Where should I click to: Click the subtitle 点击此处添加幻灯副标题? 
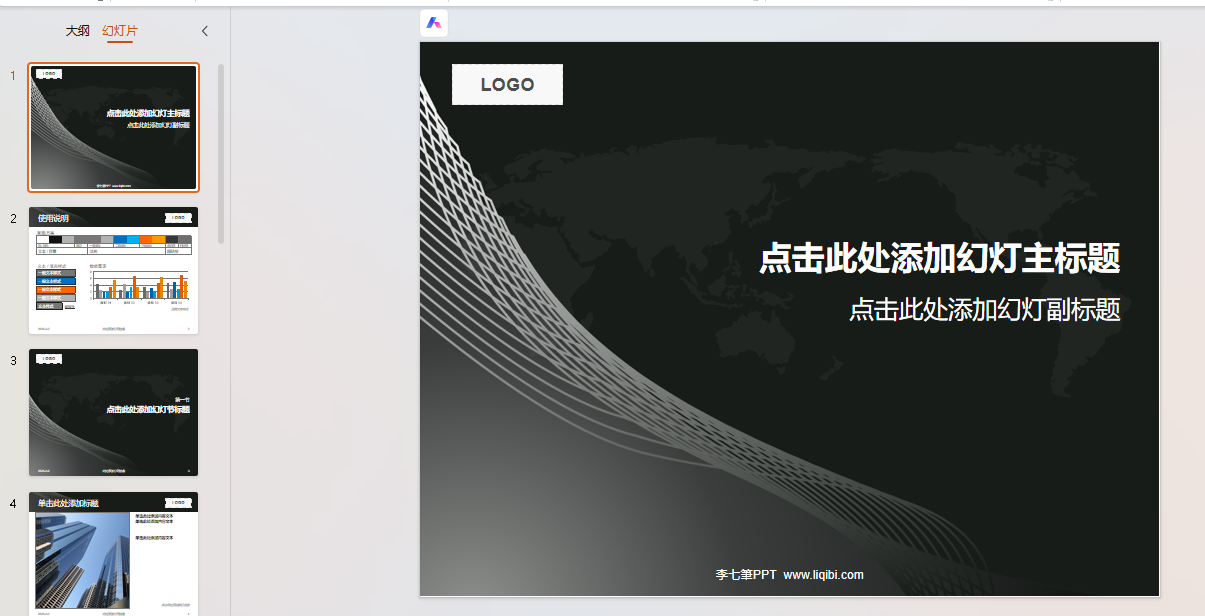985,309
